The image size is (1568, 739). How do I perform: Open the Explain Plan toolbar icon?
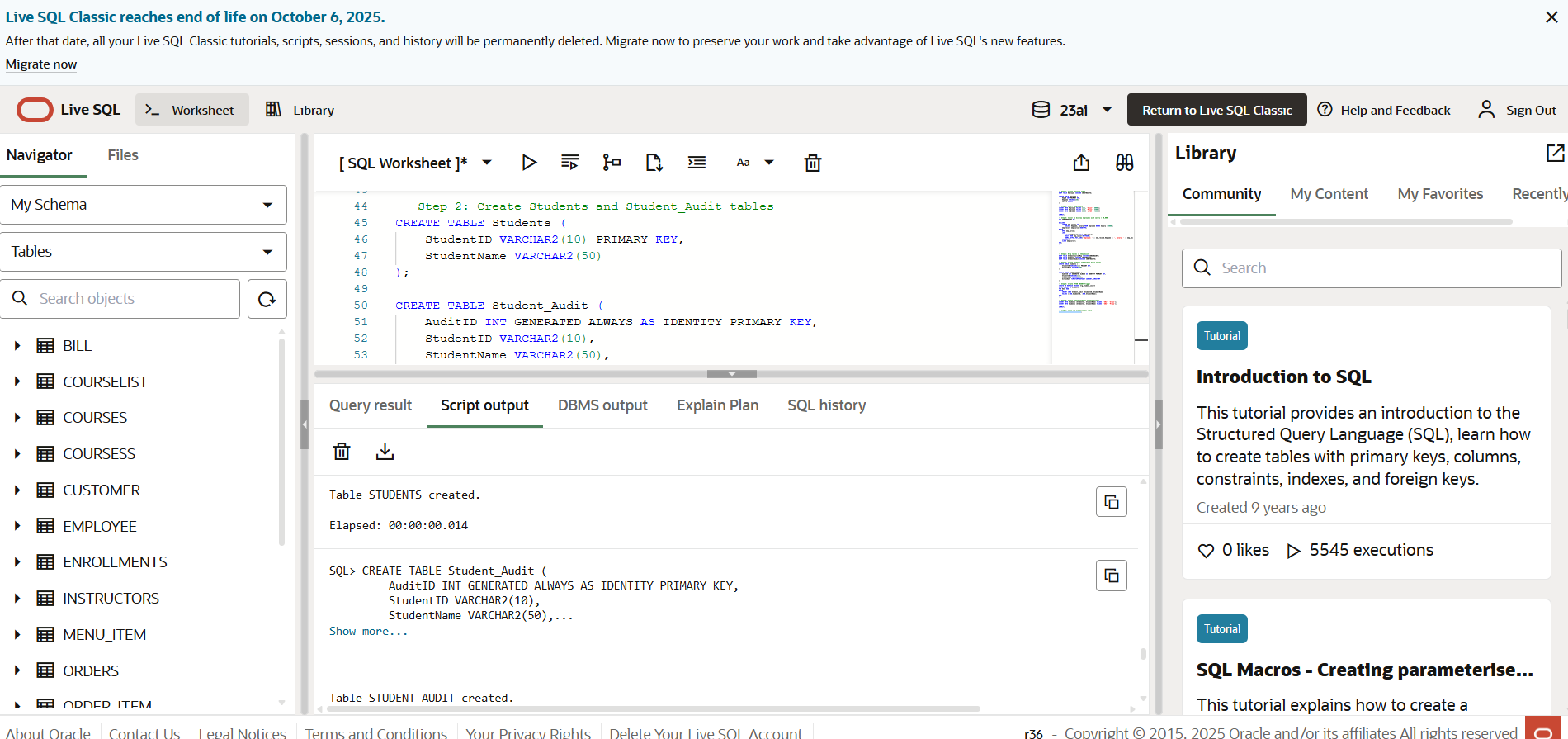[612, 163]
